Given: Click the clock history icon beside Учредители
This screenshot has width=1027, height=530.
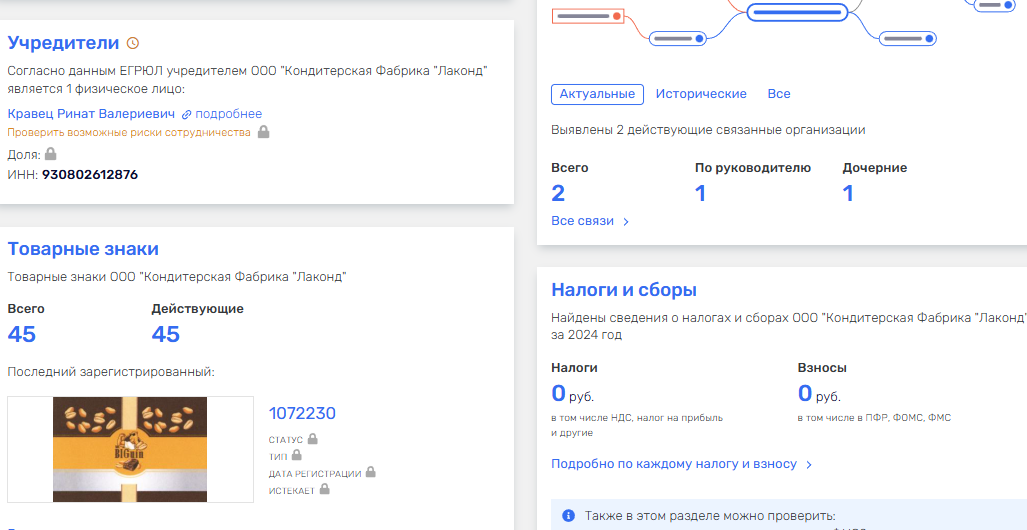Looking at the screenshot, I should click(x=133, y=43).
